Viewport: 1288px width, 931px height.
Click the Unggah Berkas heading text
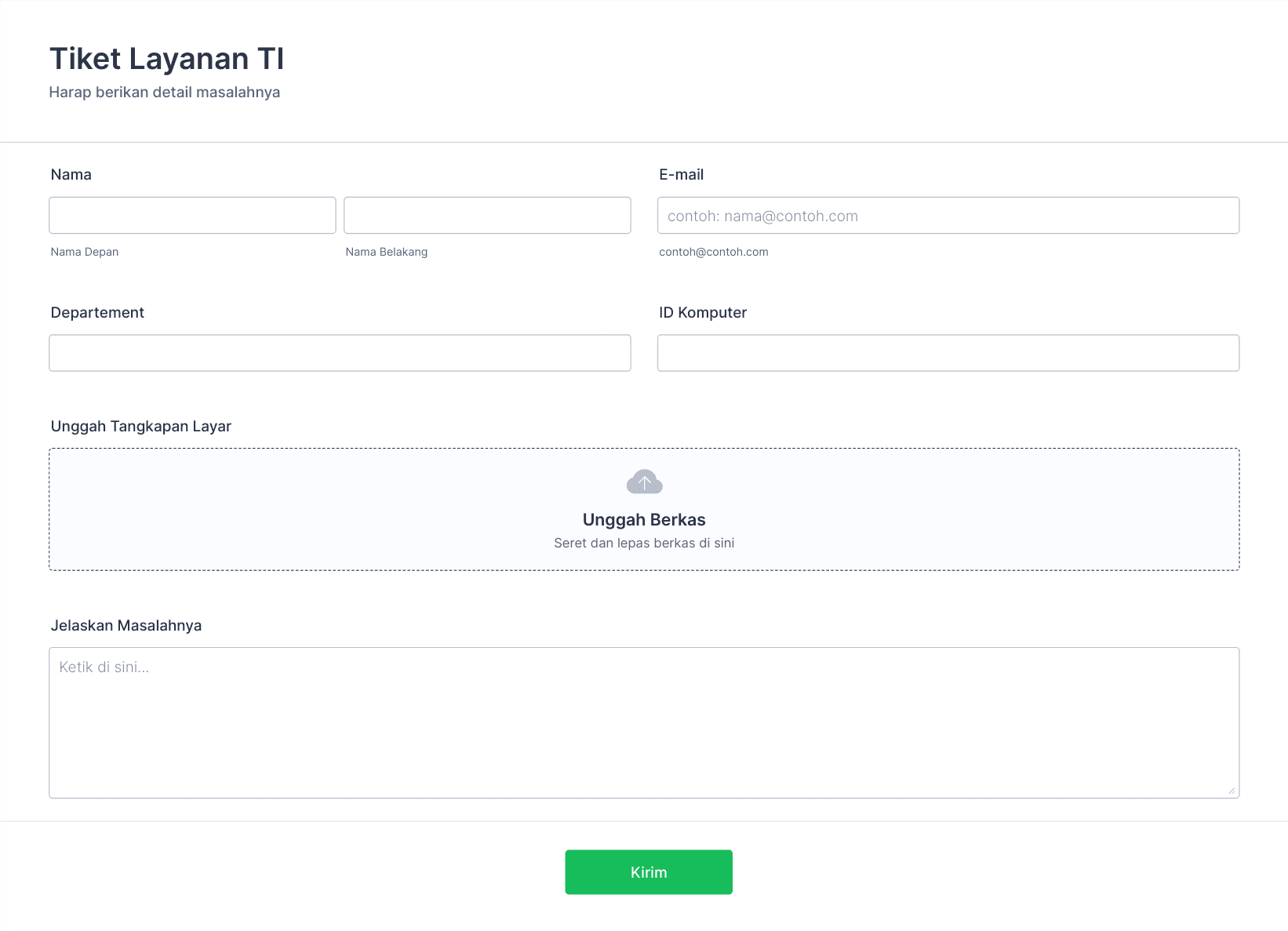pyautogui.click(x=644, y=519)
